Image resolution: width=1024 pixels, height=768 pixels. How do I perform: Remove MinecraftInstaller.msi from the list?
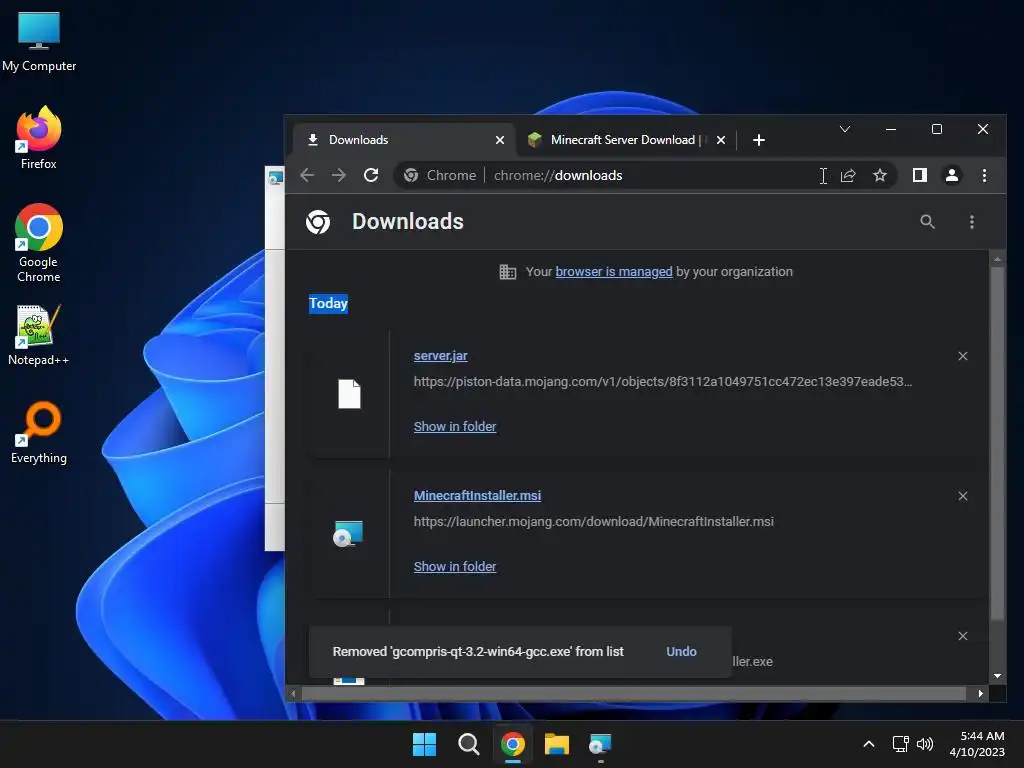point(963,496)
